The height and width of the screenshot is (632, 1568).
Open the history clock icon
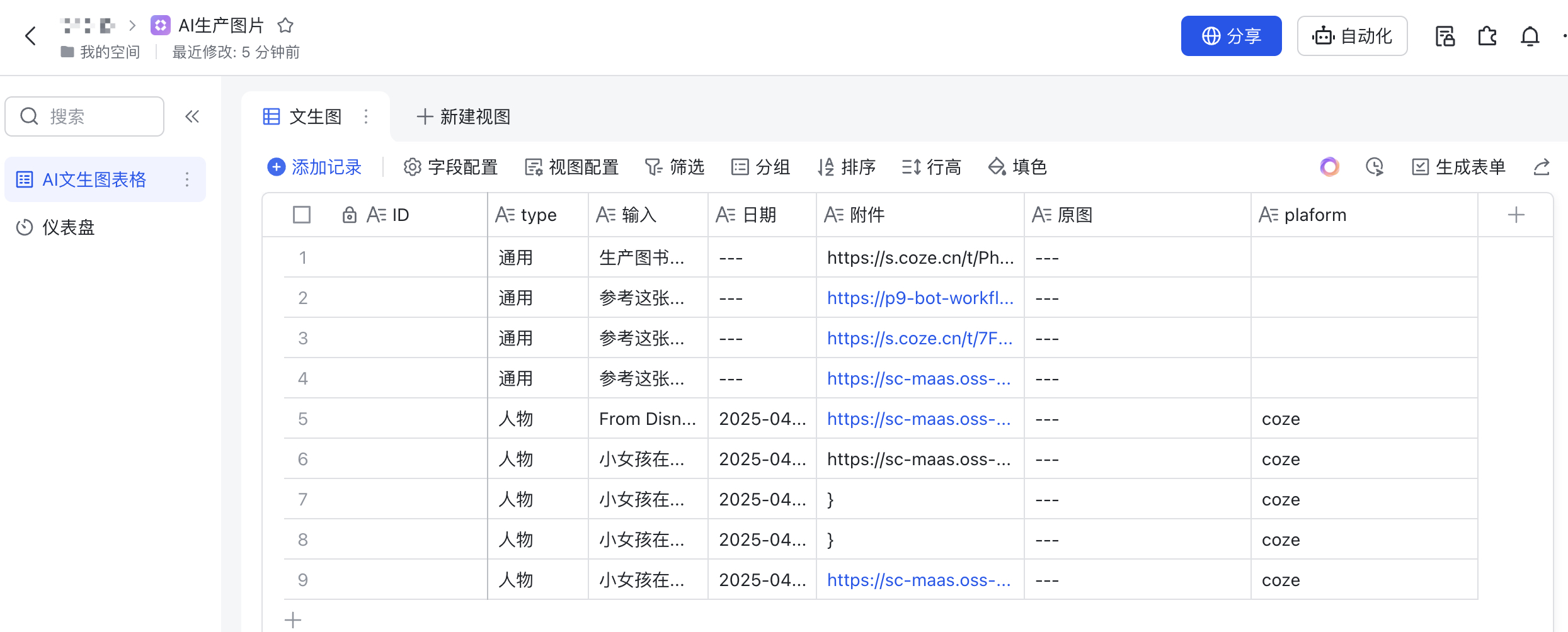pyautogui.click(x=1375, y=167)
